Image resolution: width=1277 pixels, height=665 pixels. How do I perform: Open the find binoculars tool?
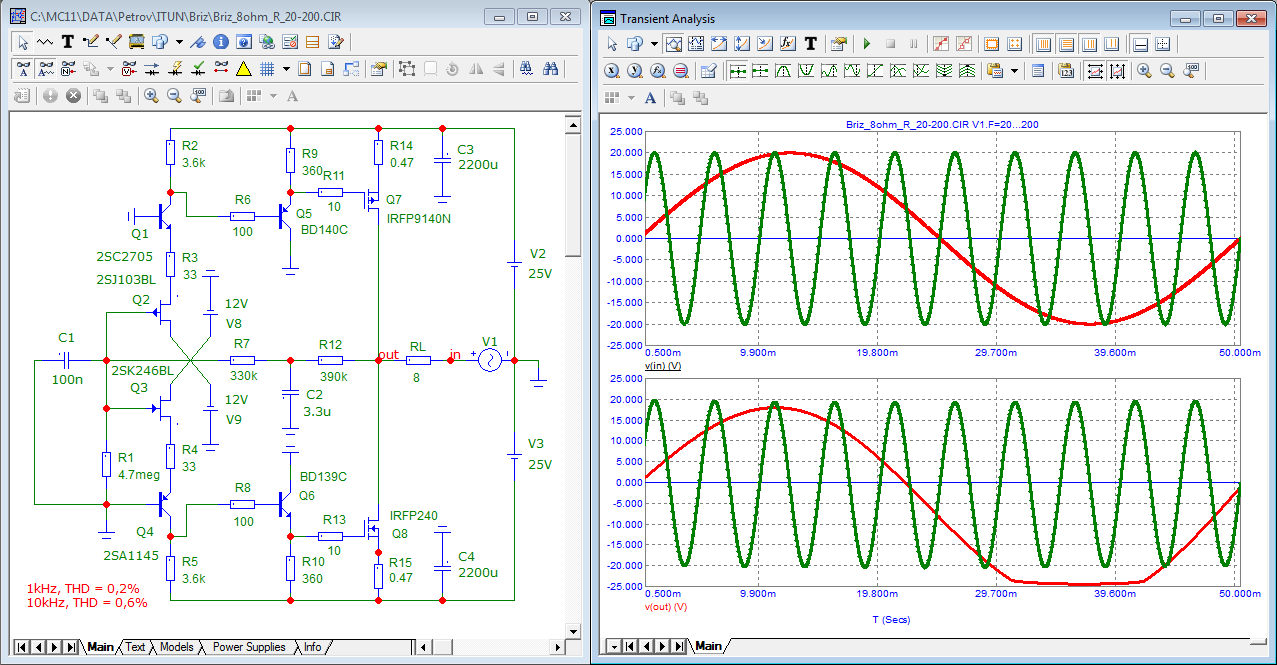pyautogui.click(x=550, y=69)
